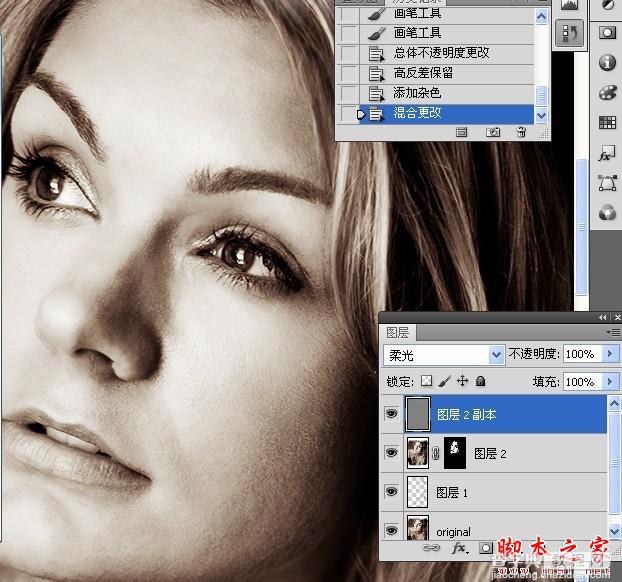Click the document window vertical scrollbar
The width and height of the screenshot is (622, 582).
click(582, 227)
